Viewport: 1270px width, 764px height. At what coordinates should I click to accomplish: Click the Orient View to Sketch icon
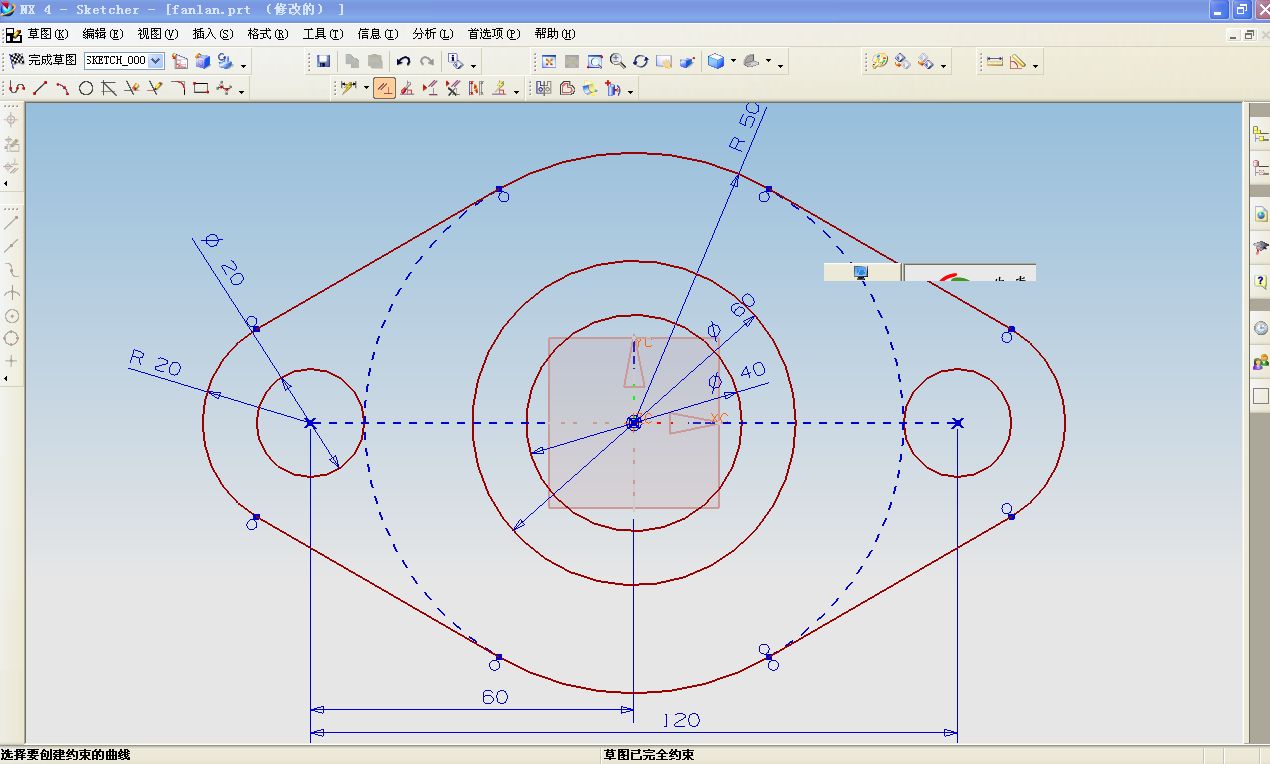click(180, 61)
